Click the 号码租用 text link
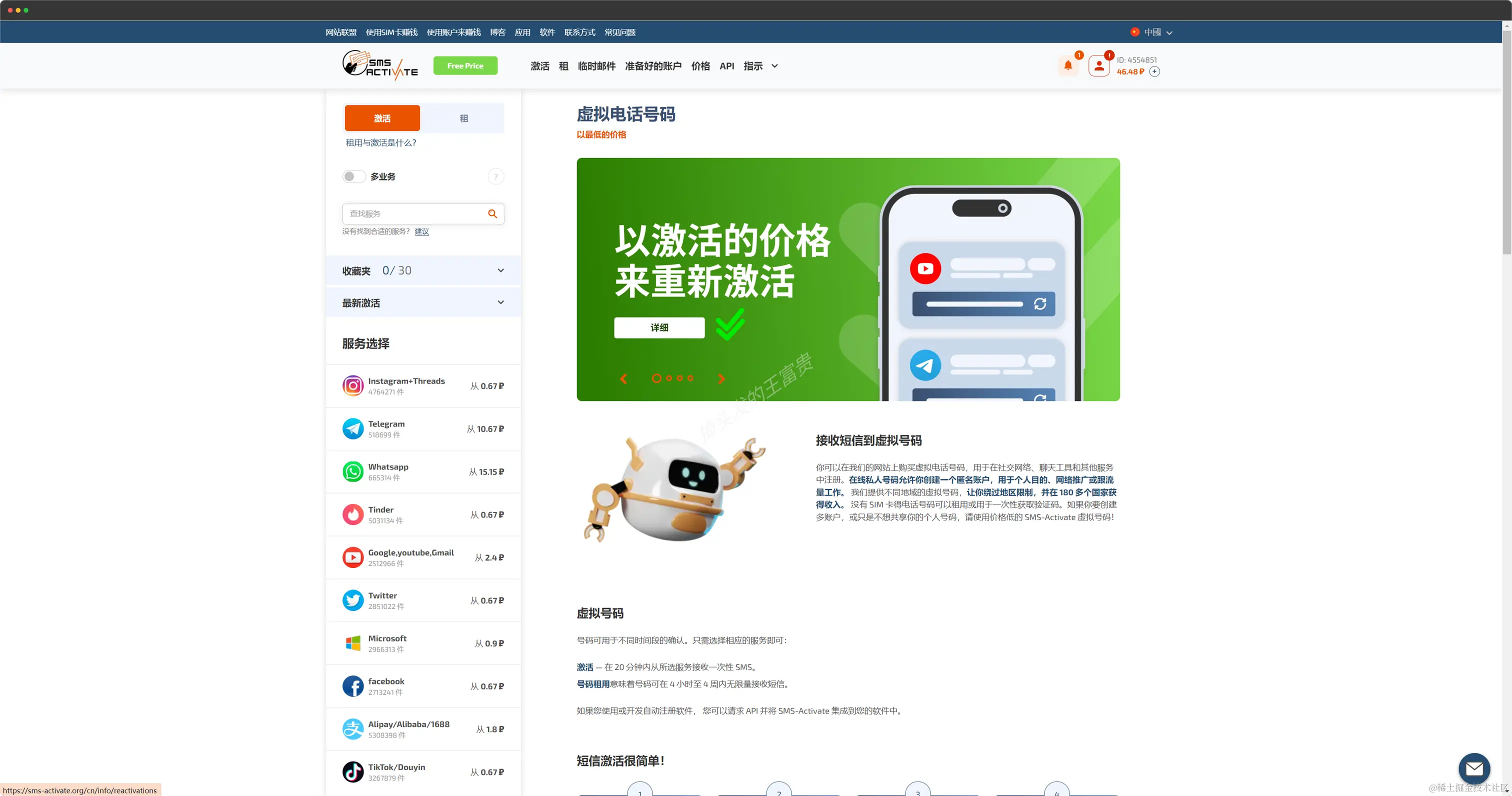 [x=593, y=684]
